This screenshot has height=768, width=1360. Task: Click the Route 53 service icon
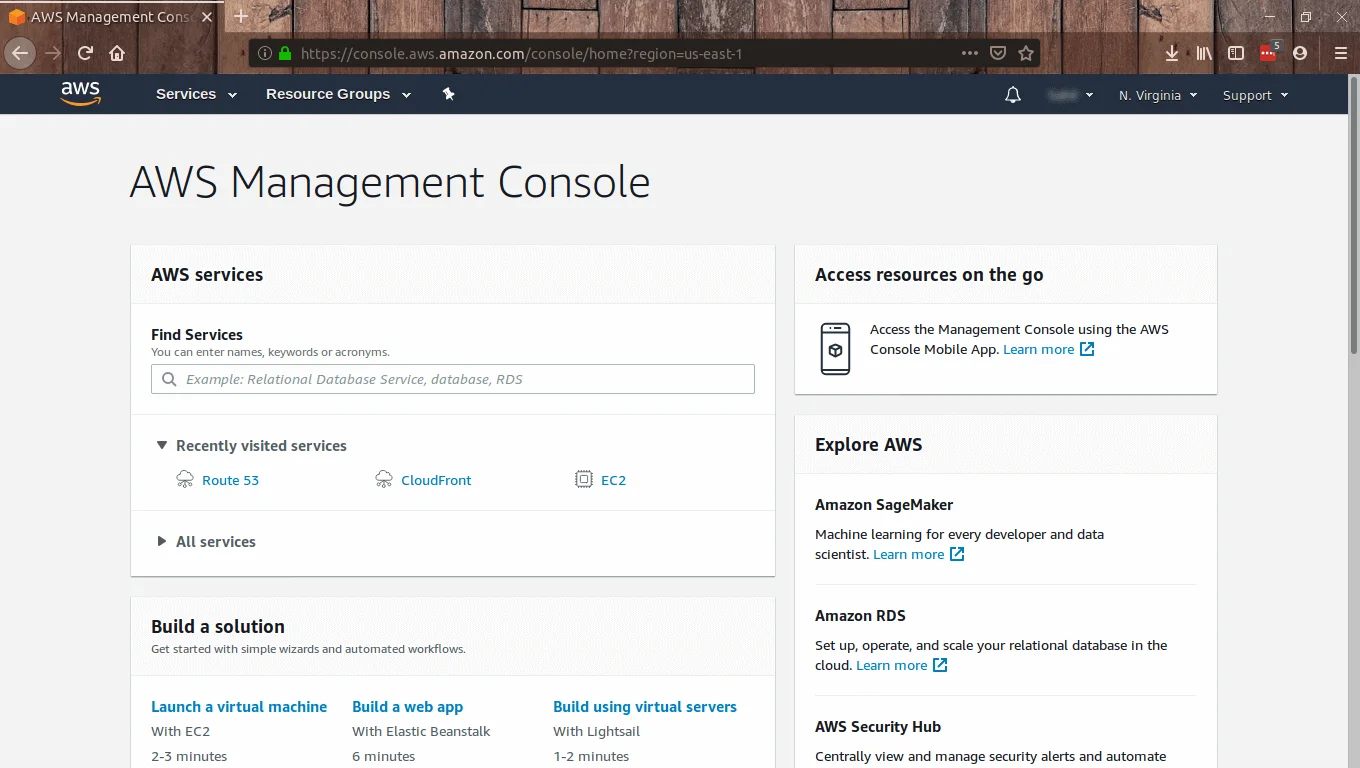185,480
